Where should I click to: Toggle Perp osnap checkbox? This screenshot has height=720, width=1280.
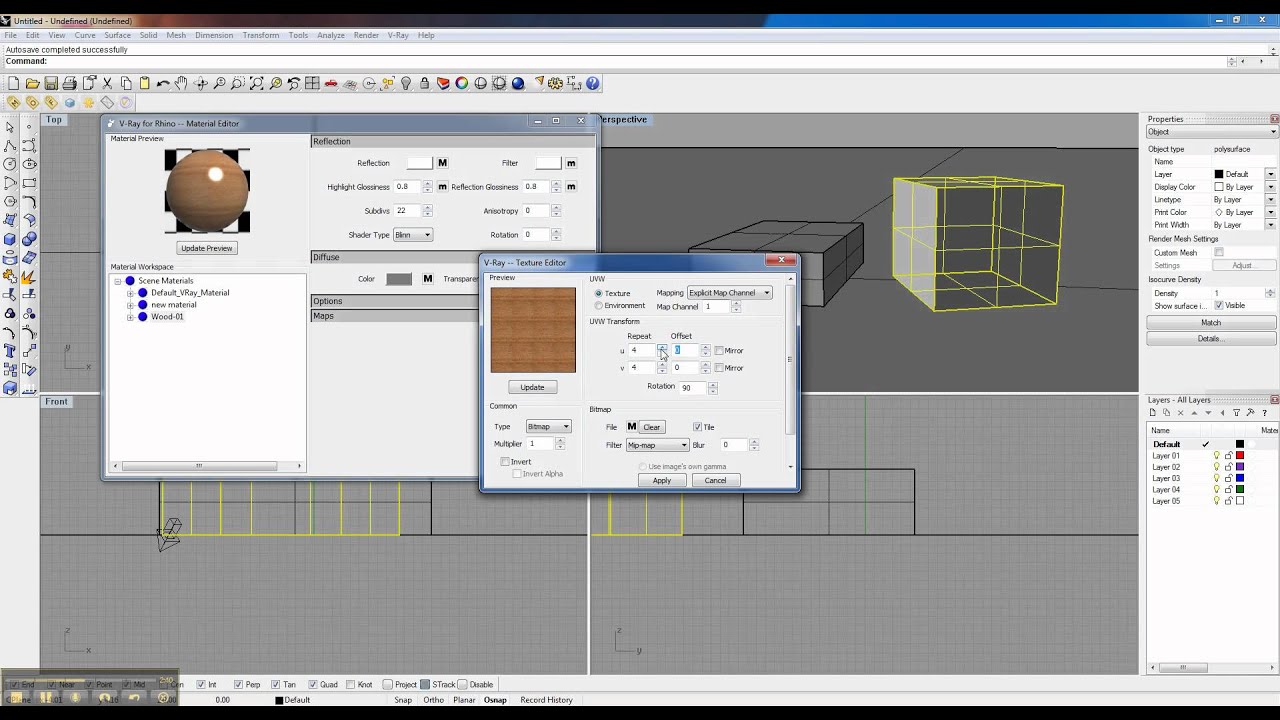[238, 685]
